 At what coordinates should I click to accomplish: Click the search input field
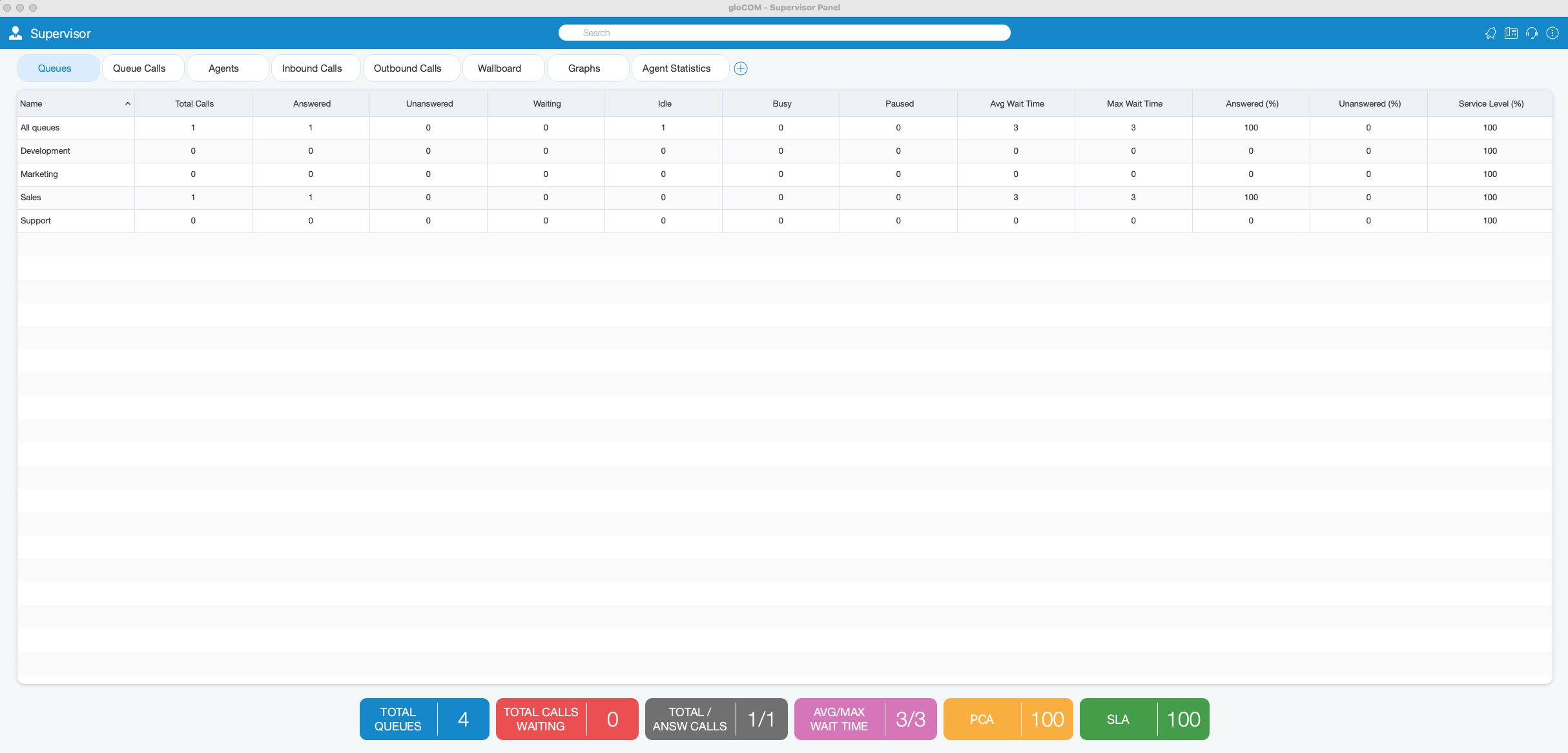(785, 33)
